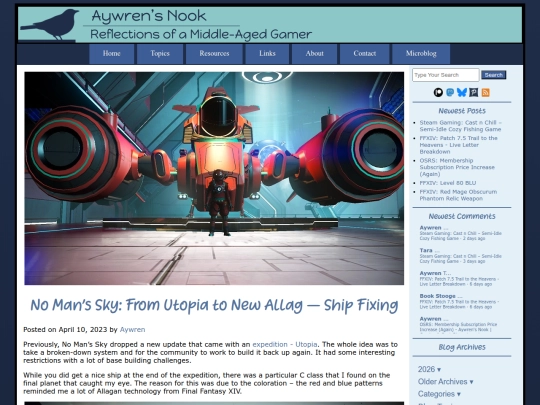Open the Links menu item

tap(267, 54)
